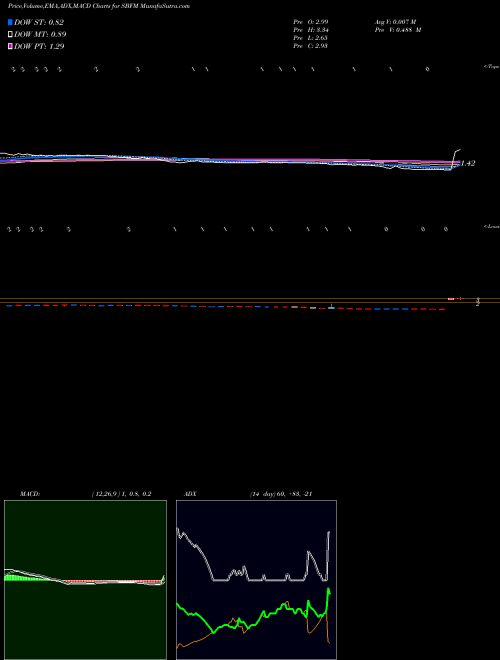Open the dark blue ADX chart panel
Viewport: 500px width, 660px height.
pos(256,580)
